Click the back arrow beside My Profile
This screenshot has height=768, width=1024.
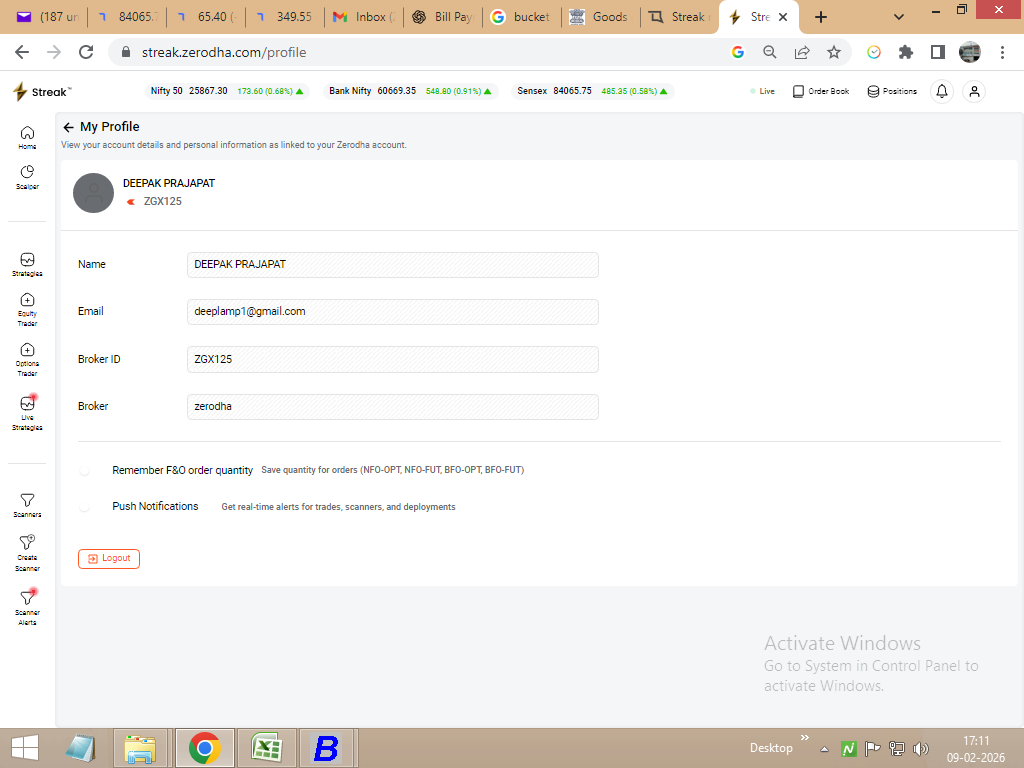(x=68, y=127)
